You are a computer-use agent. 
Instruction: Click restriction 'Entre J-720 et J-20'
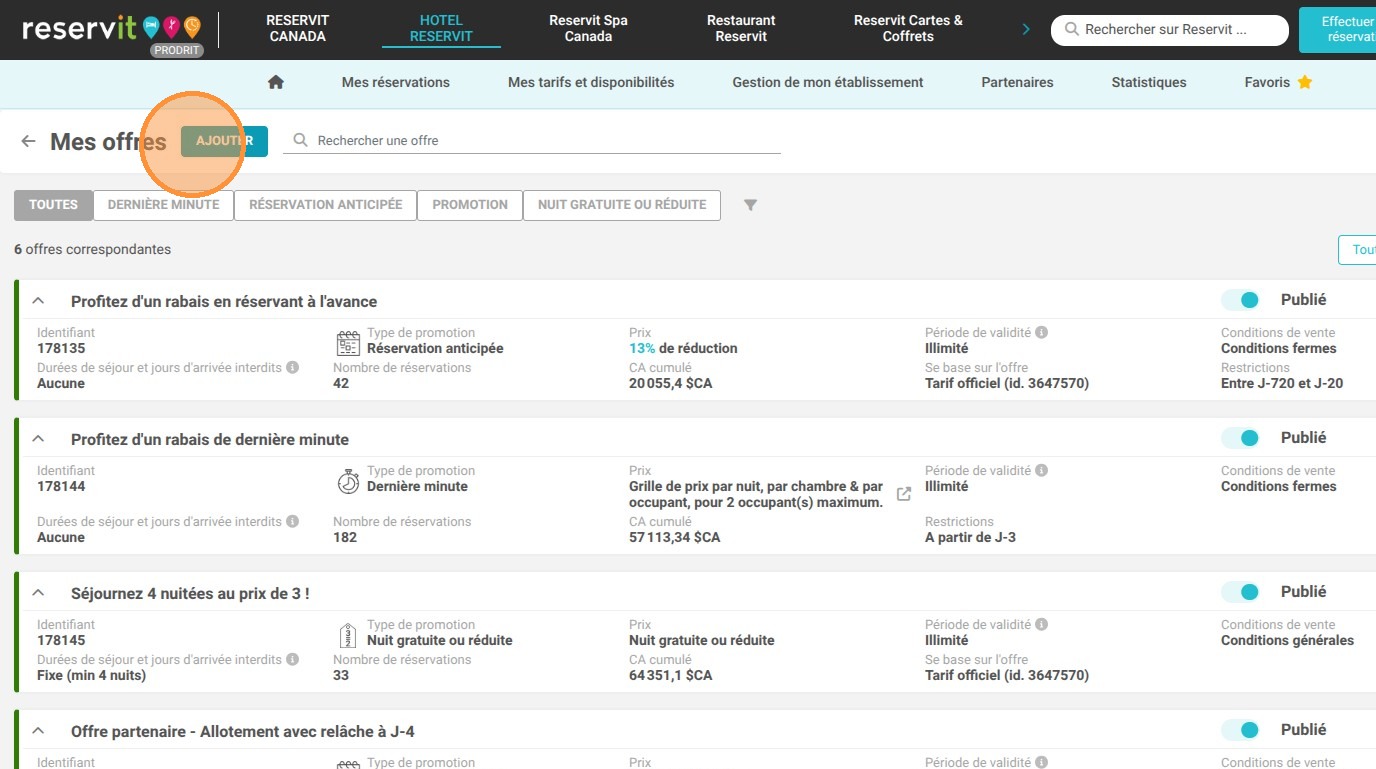(1282, 383)
